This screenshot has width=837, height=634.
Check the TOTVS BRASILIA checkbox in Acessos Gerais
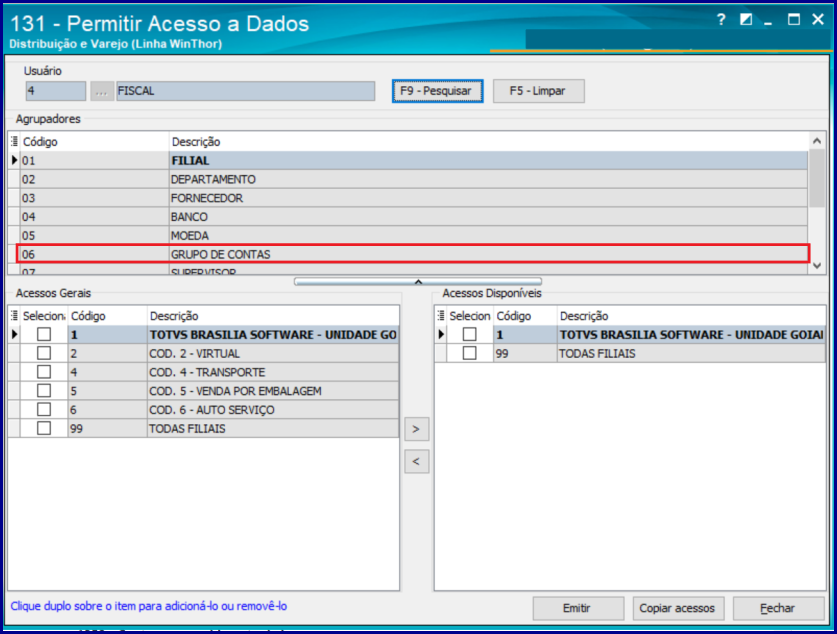coord(44,334)
